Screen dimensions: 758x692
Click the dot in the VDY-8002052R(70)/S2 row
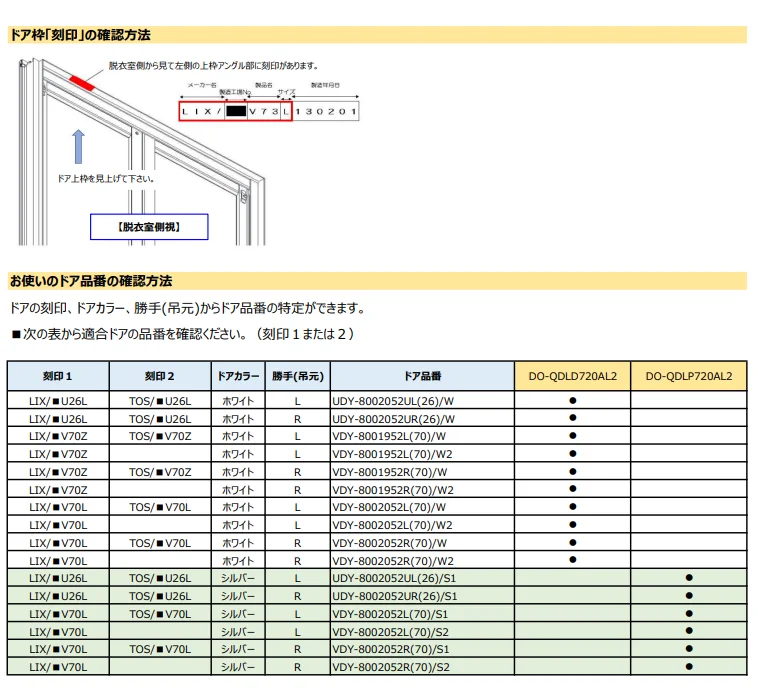(x=689, y=665)
